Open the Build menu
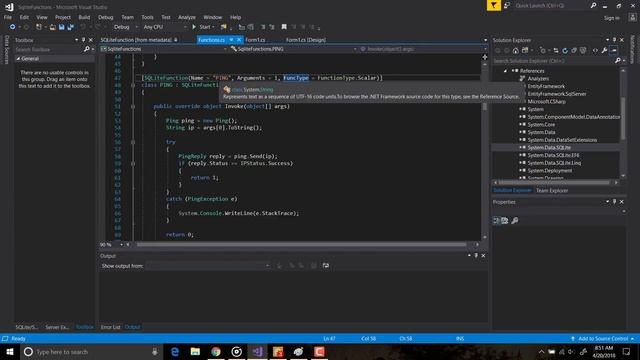Screen dimensions: 640x360 (x=84, y=17)
